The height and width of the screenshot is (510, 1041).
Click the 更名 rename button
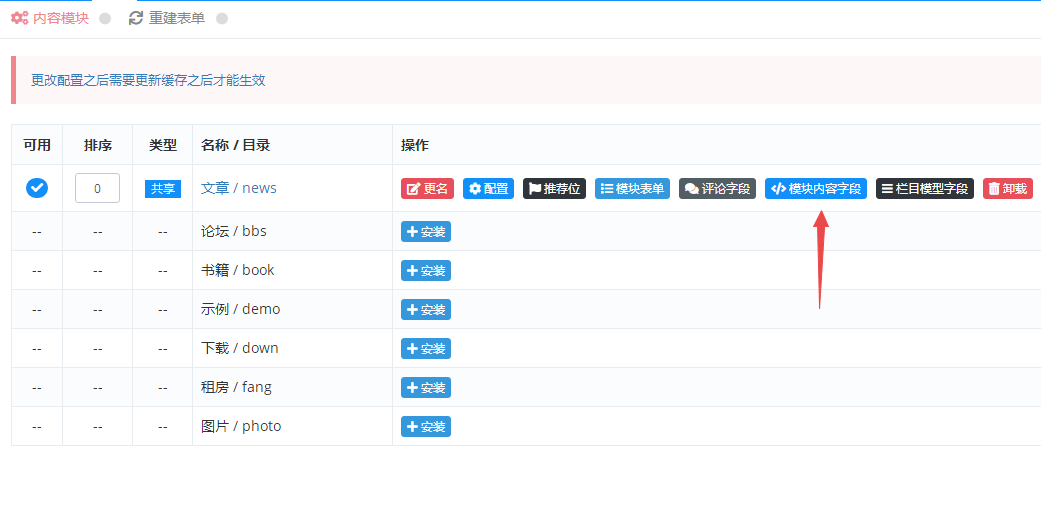click(x=427, y=189)
